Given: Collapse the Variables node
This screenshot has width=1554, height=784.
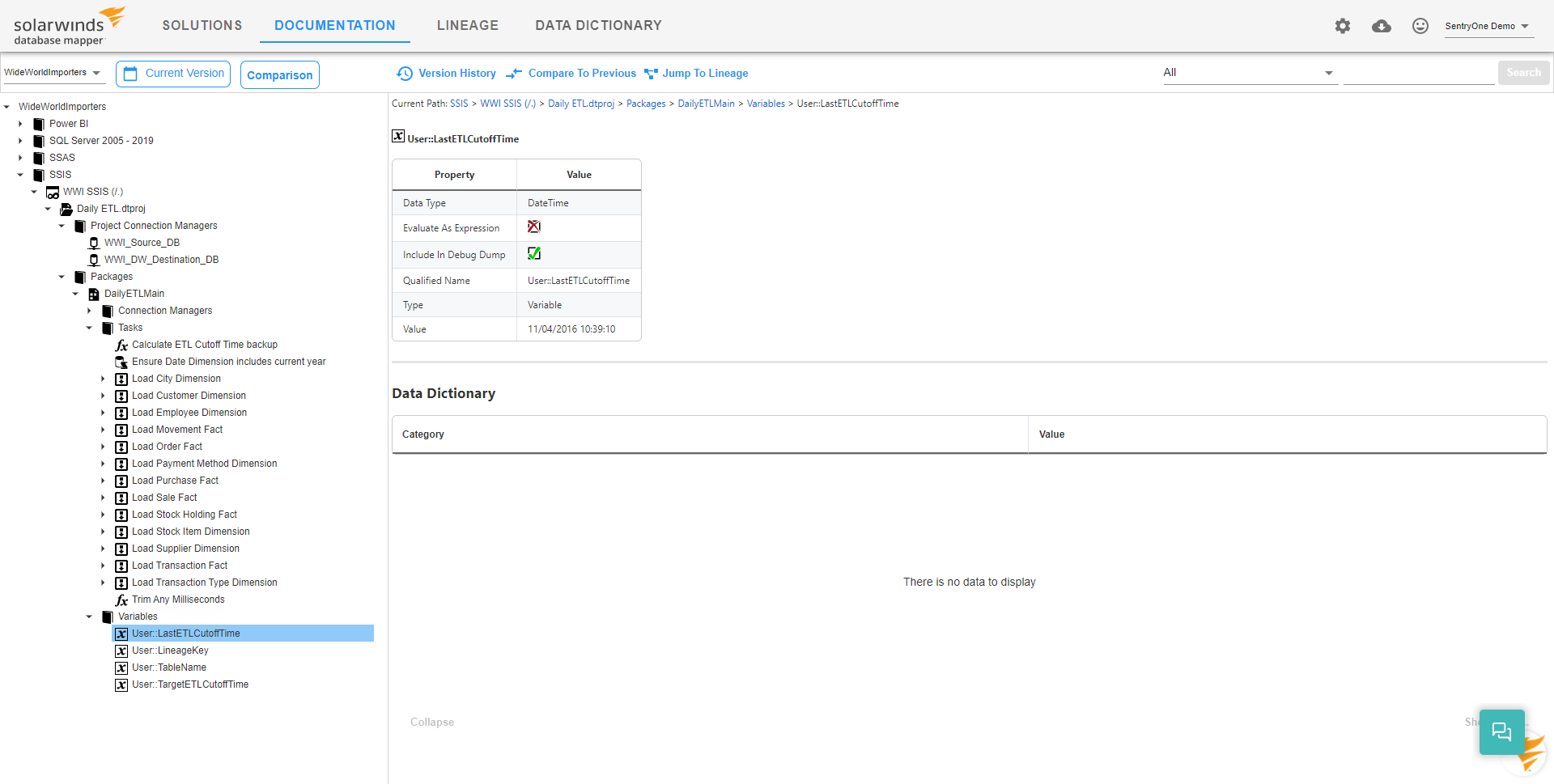Looking at the screenshot, I should [89, 617].
